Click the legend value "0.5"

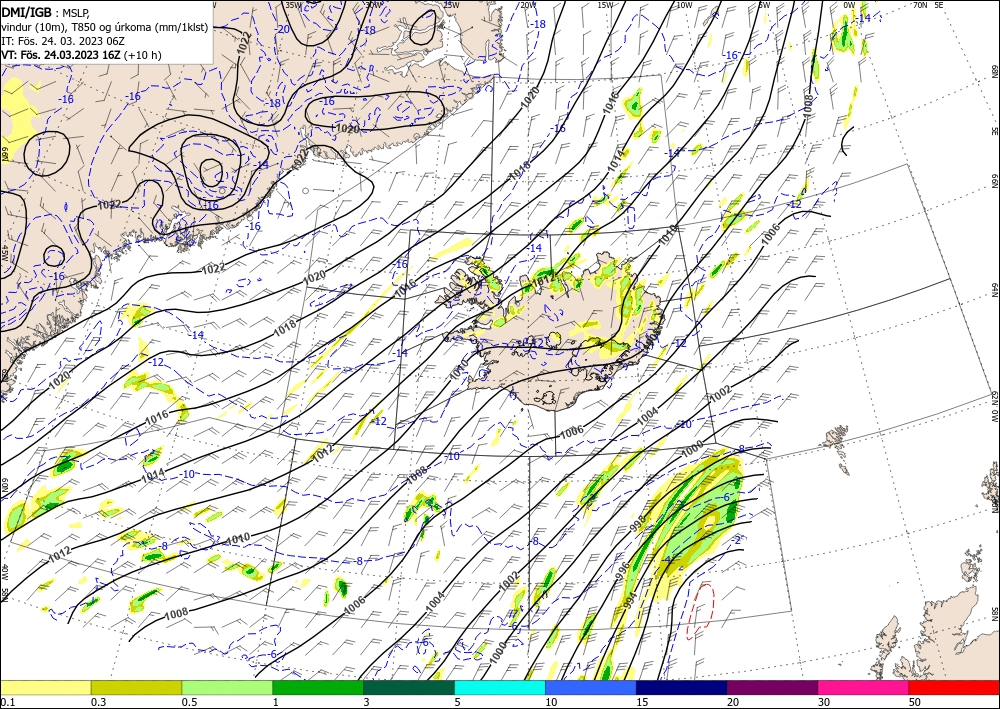[188, 702]
